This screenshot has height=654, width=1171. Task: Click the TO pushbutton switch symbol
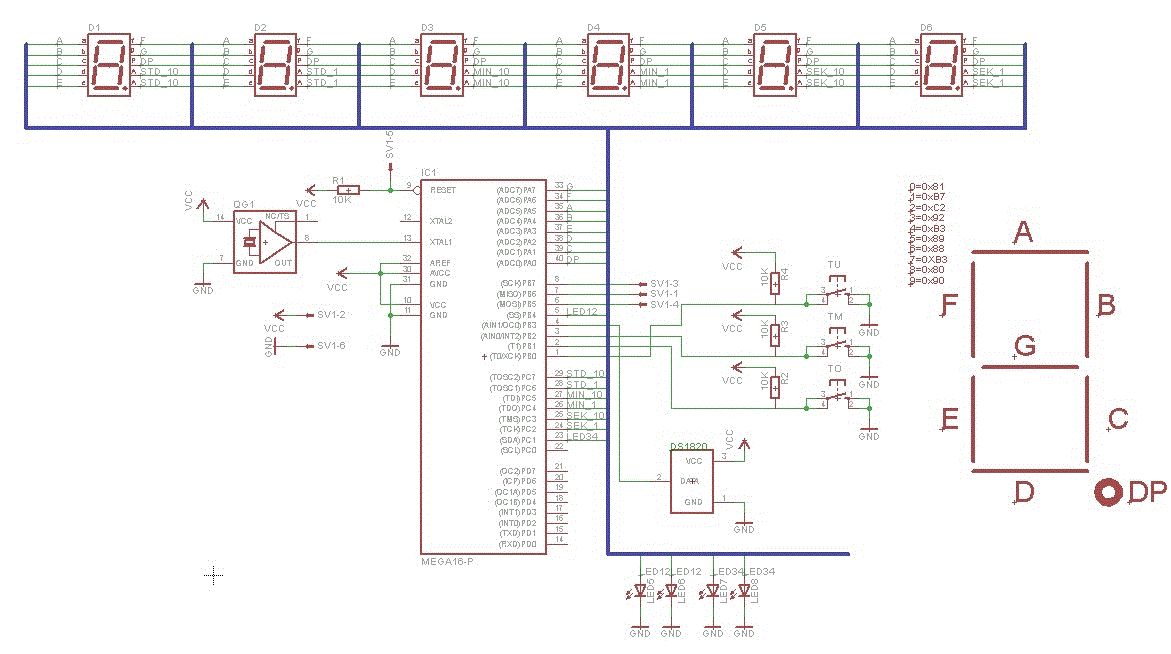[837, 395]
